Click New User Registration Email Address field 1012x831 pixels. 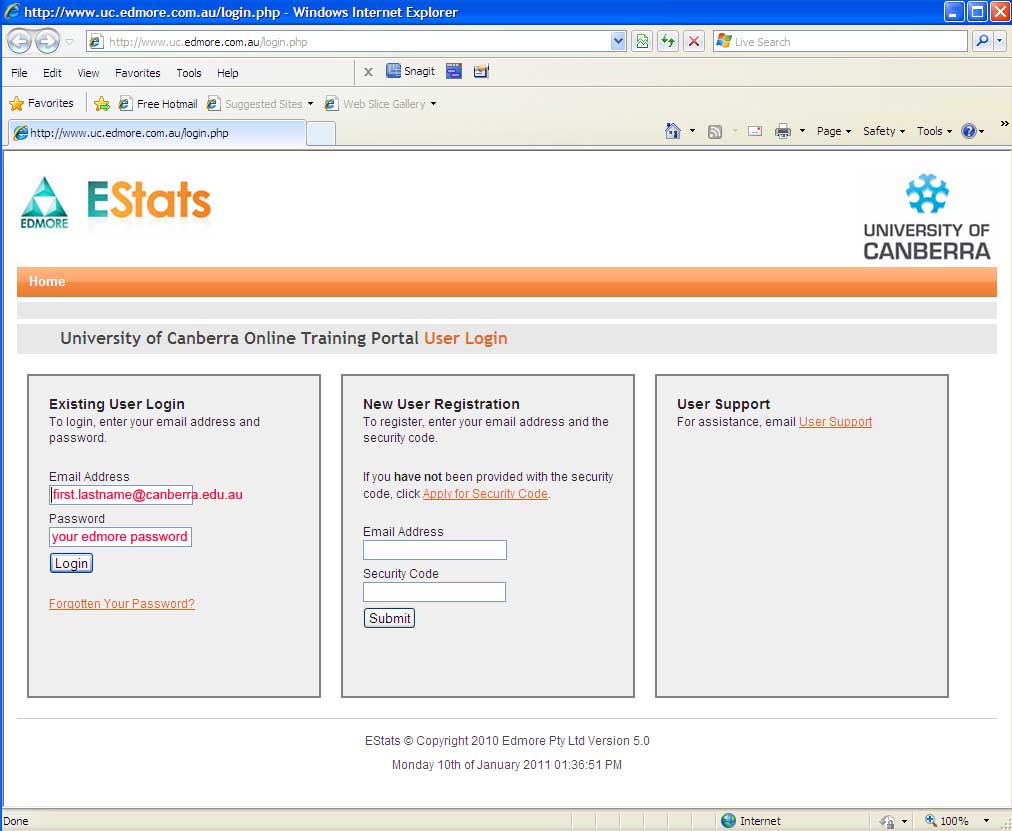435,550
